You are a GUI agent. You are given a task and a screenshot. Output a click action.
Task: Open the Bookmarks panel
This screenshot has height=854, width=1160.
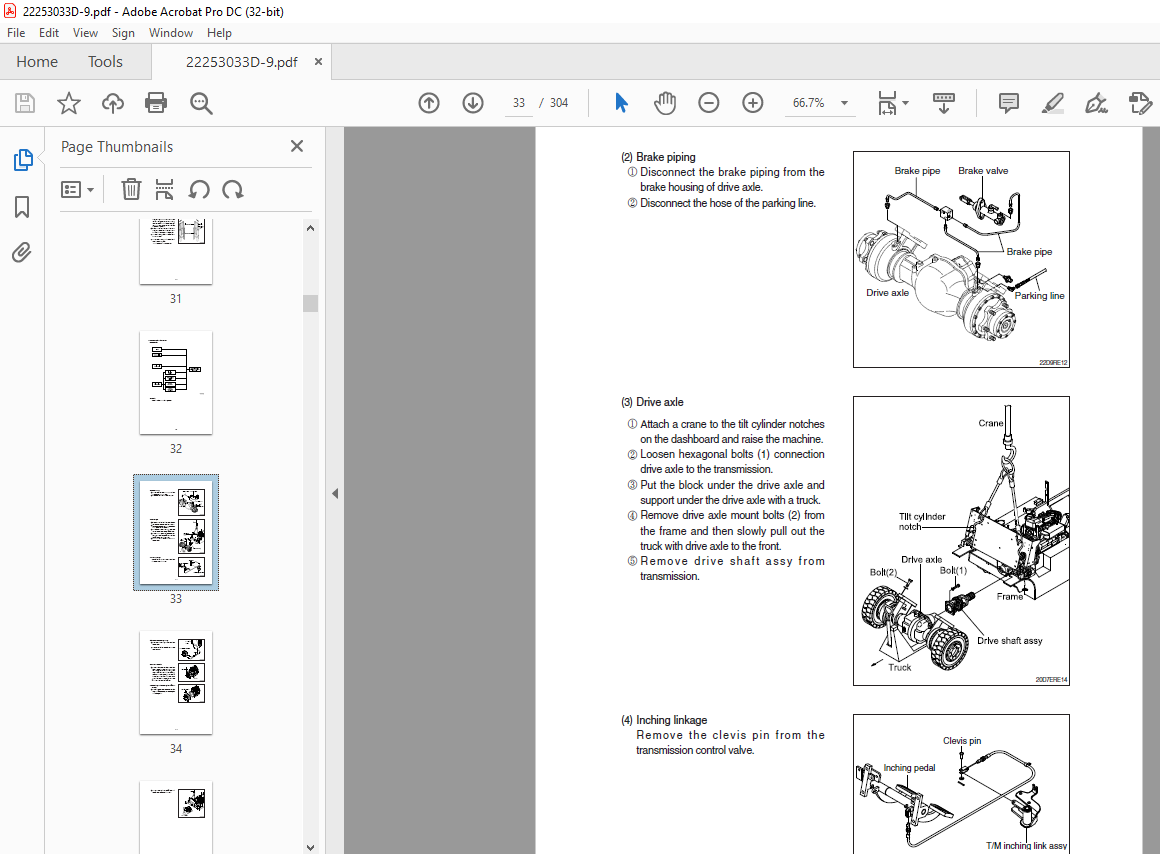tap(22, 206)
